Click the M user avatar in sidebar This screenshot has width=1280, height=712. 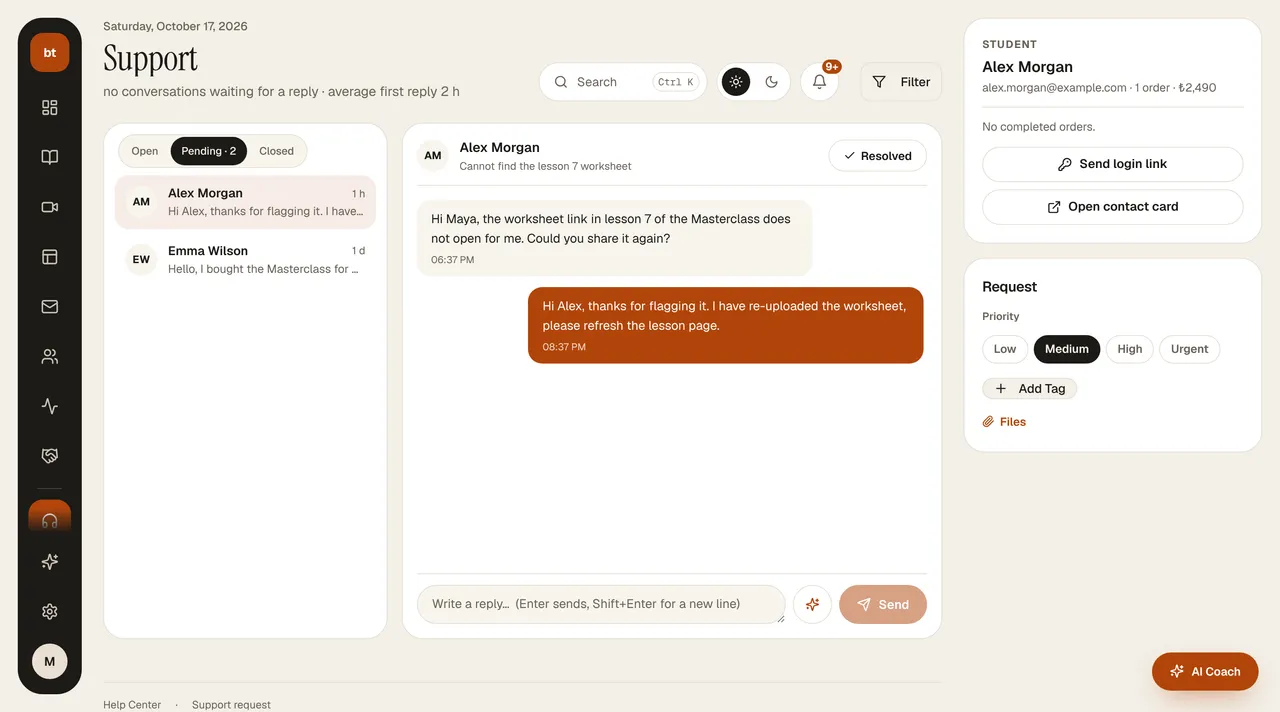[x=50, y=662]
